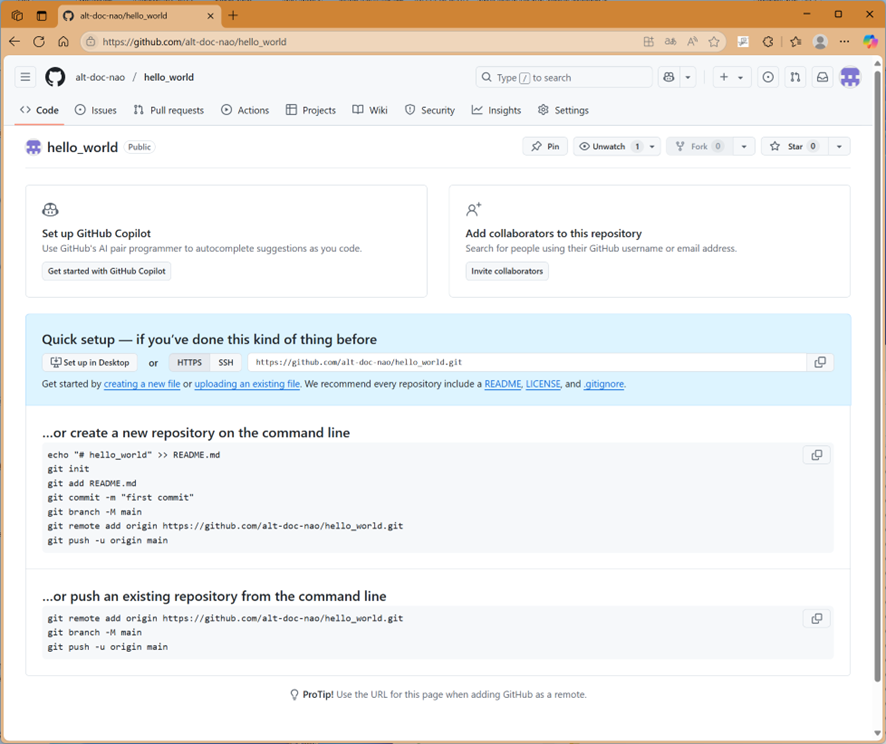This screenshot has width=886, height=744.
Task: Open the user profile avatar menu
Action: 850,77
